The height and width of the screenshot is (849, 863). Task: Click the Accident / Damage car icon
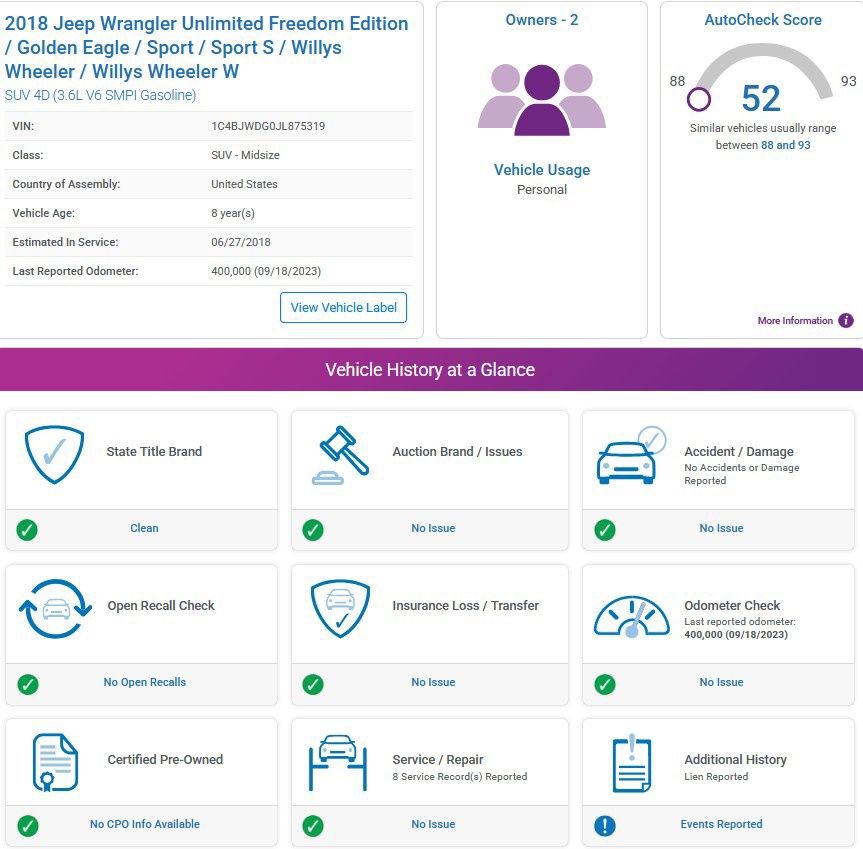point(631,454)
